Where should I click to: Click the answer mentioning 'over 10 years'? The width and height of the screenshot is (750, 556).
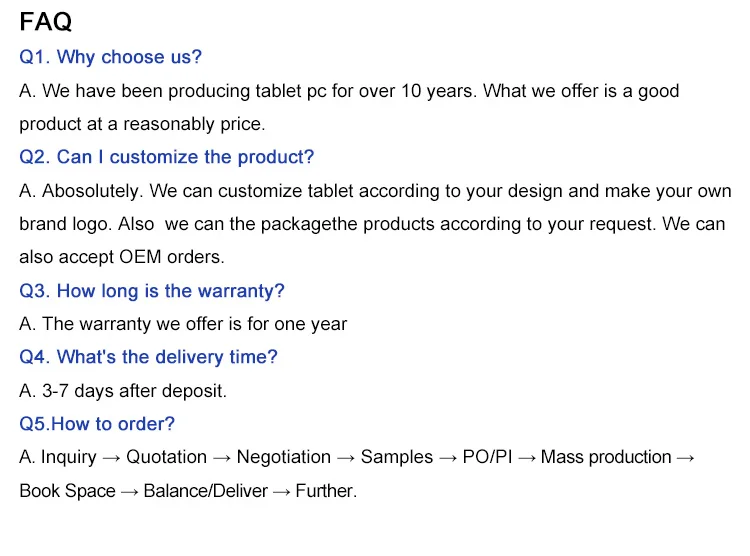[349, 91]
